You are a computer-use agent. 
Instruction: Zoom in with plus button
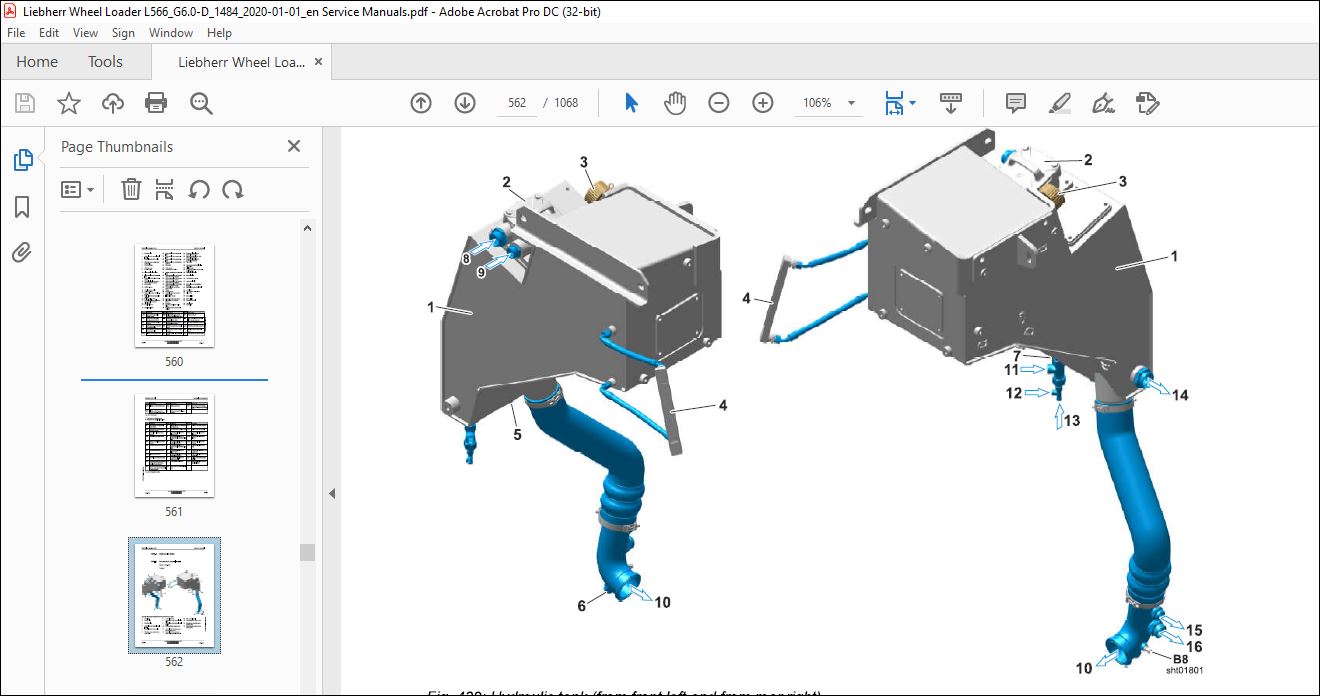pyautogui.click(x=763, y=103)
